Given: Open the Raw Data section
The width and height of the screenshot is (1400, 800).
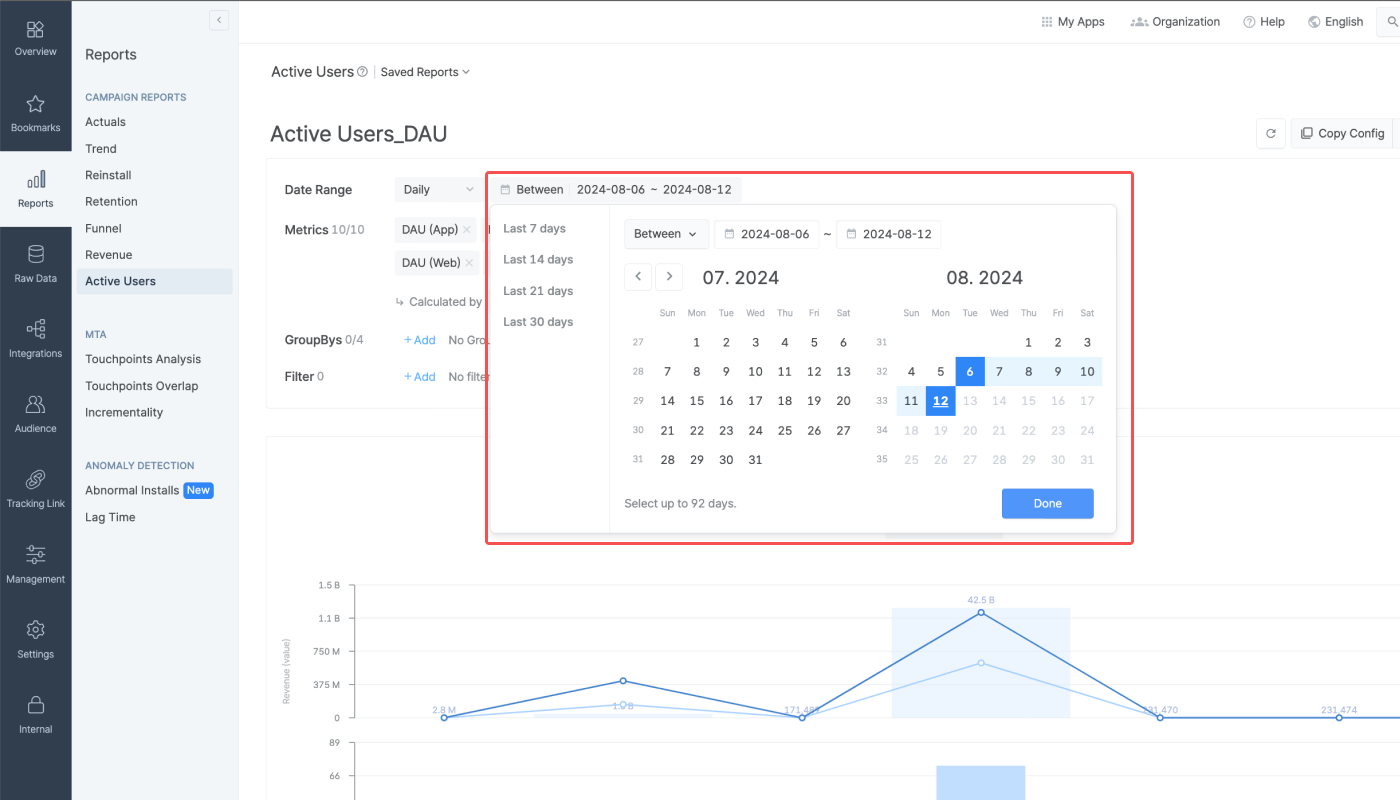Looking at the screenshot, I should point(35,265).
